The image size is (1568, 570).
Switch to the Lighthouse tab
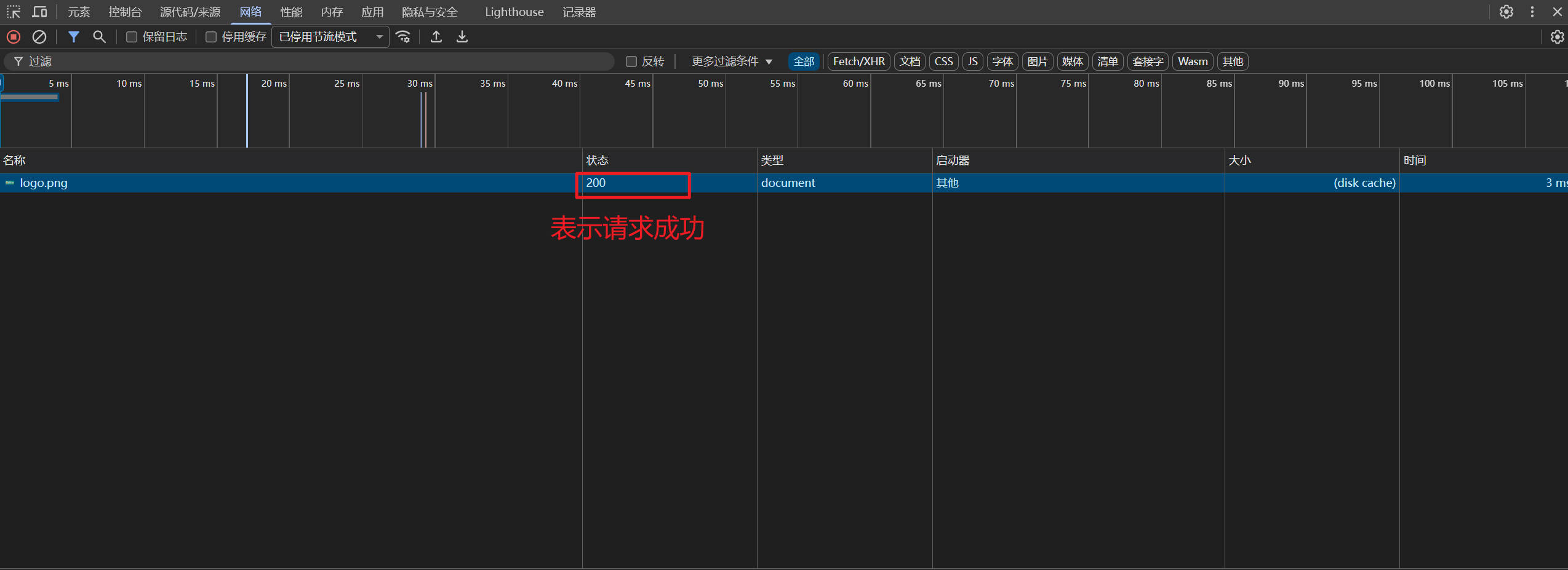point(514,12)
